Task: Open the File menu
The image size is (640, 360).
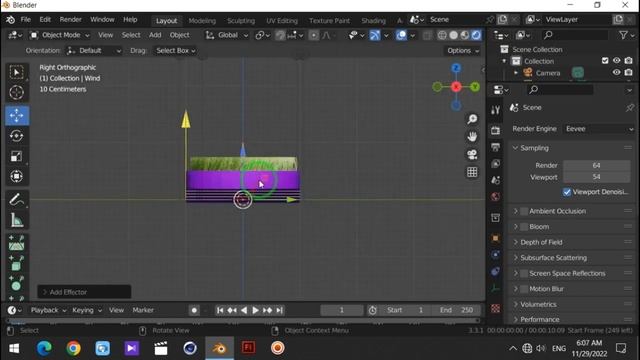Action: click(x=25, y=20)
